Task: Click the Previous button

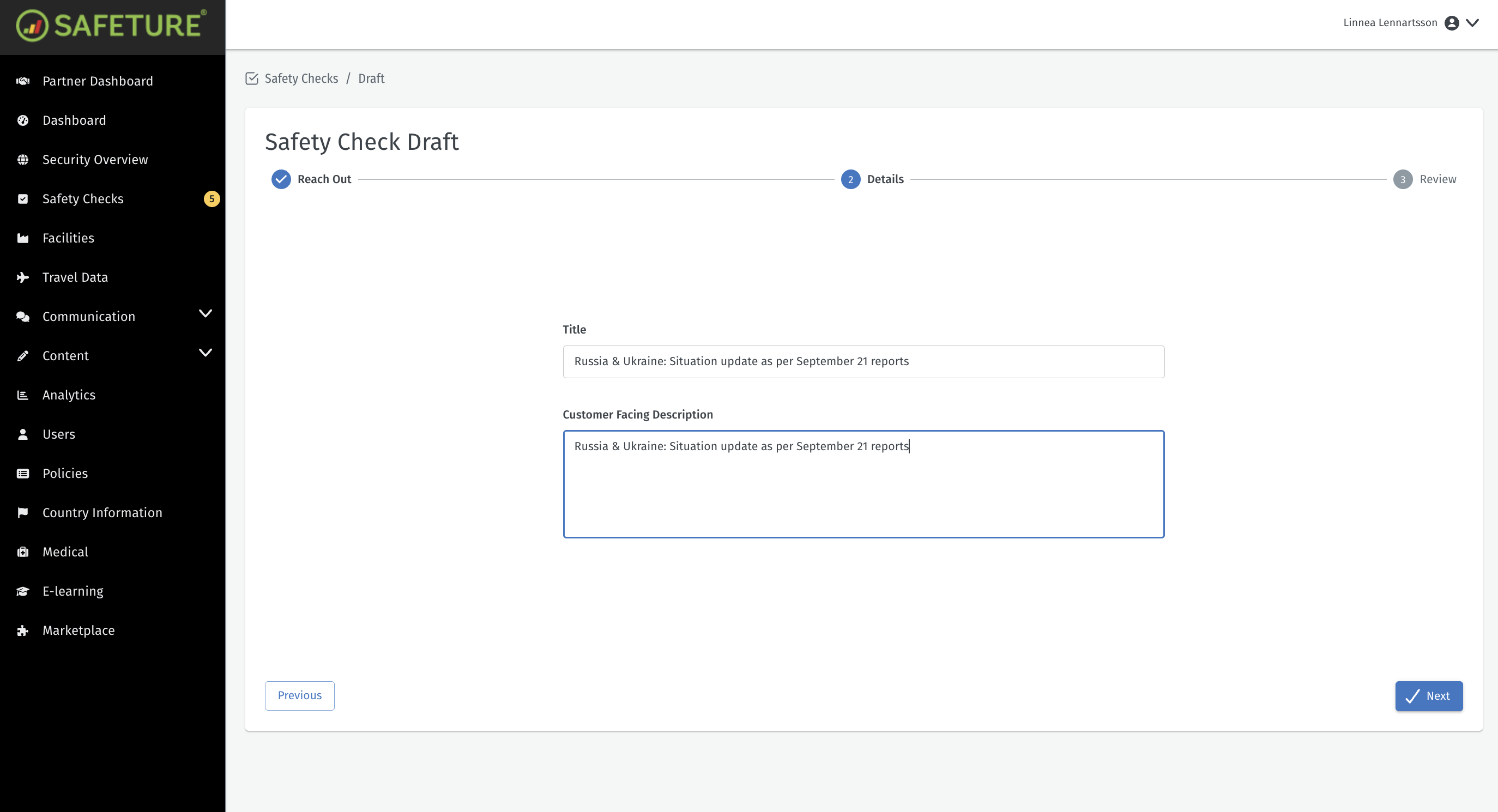Action: 299,695
